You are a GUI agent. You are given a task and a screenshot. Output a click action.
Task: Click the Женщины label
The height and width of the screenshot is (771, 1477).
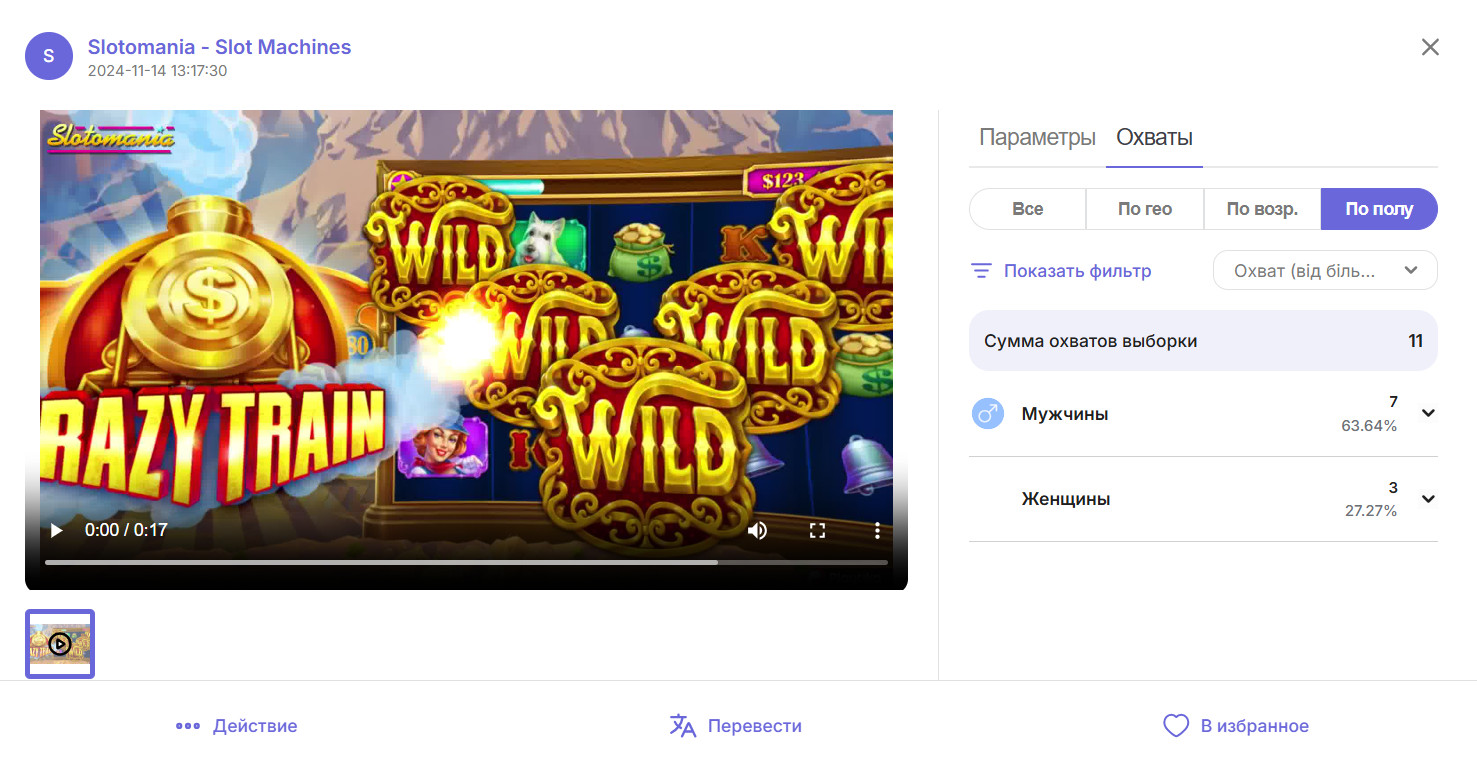coord(1066,499)
